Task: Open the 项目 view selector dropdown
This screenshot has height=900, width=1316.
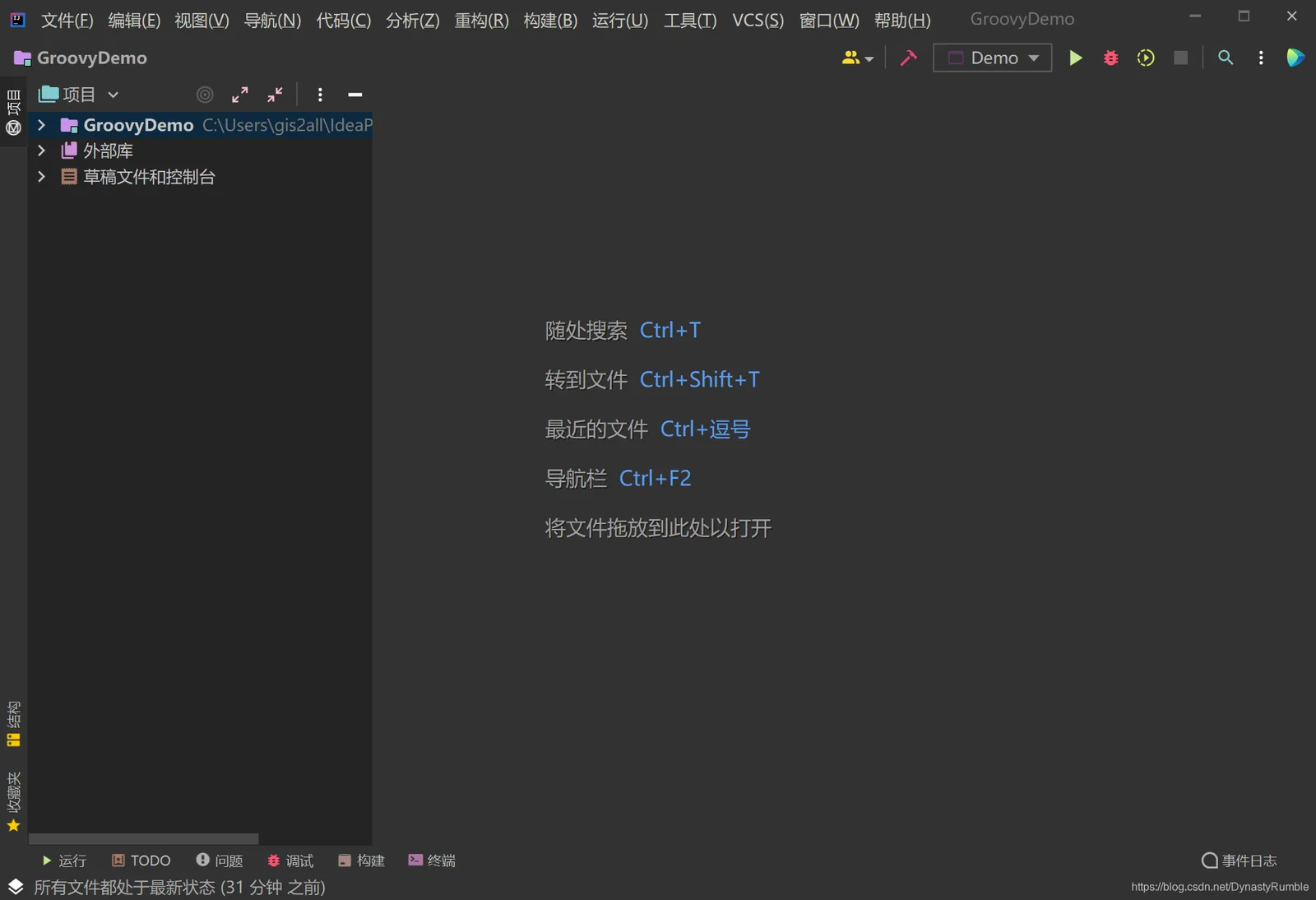Action: (x=79, y=95)
